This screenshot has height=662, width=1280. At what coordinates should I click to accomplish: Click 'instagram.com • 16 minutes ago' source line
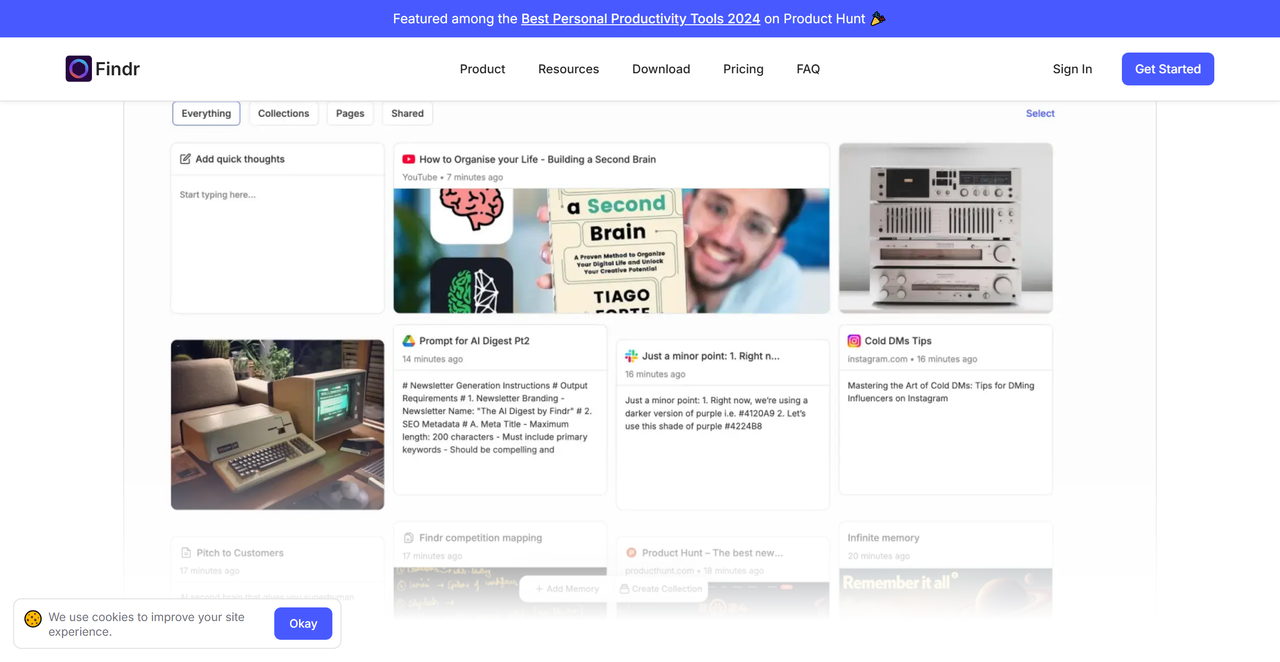[x=912, y=359]
